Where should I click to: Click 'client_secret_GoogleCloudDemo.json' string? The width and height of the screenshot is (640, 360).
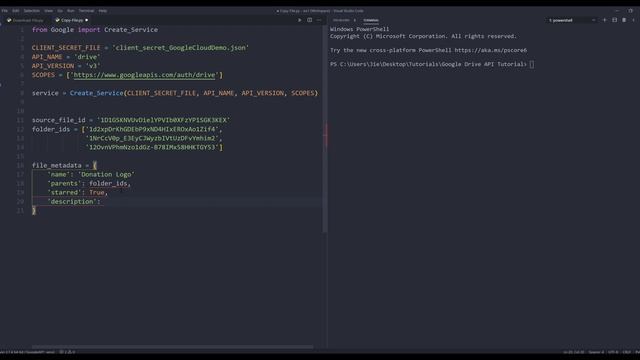(180, 48)
